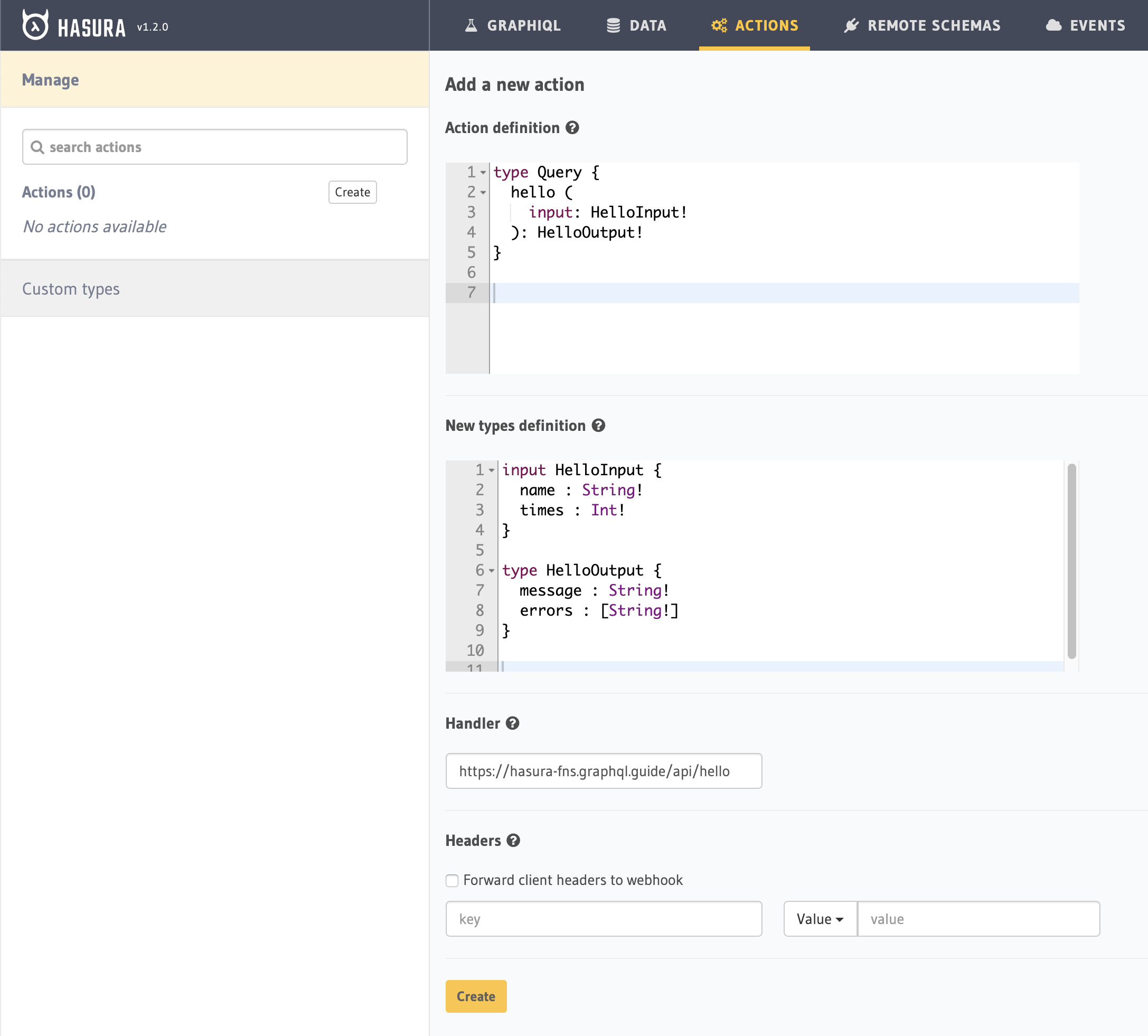Place cursor on line 7 of action definition
Viewport: 1148px width, 1036px height.
(784, 293)
